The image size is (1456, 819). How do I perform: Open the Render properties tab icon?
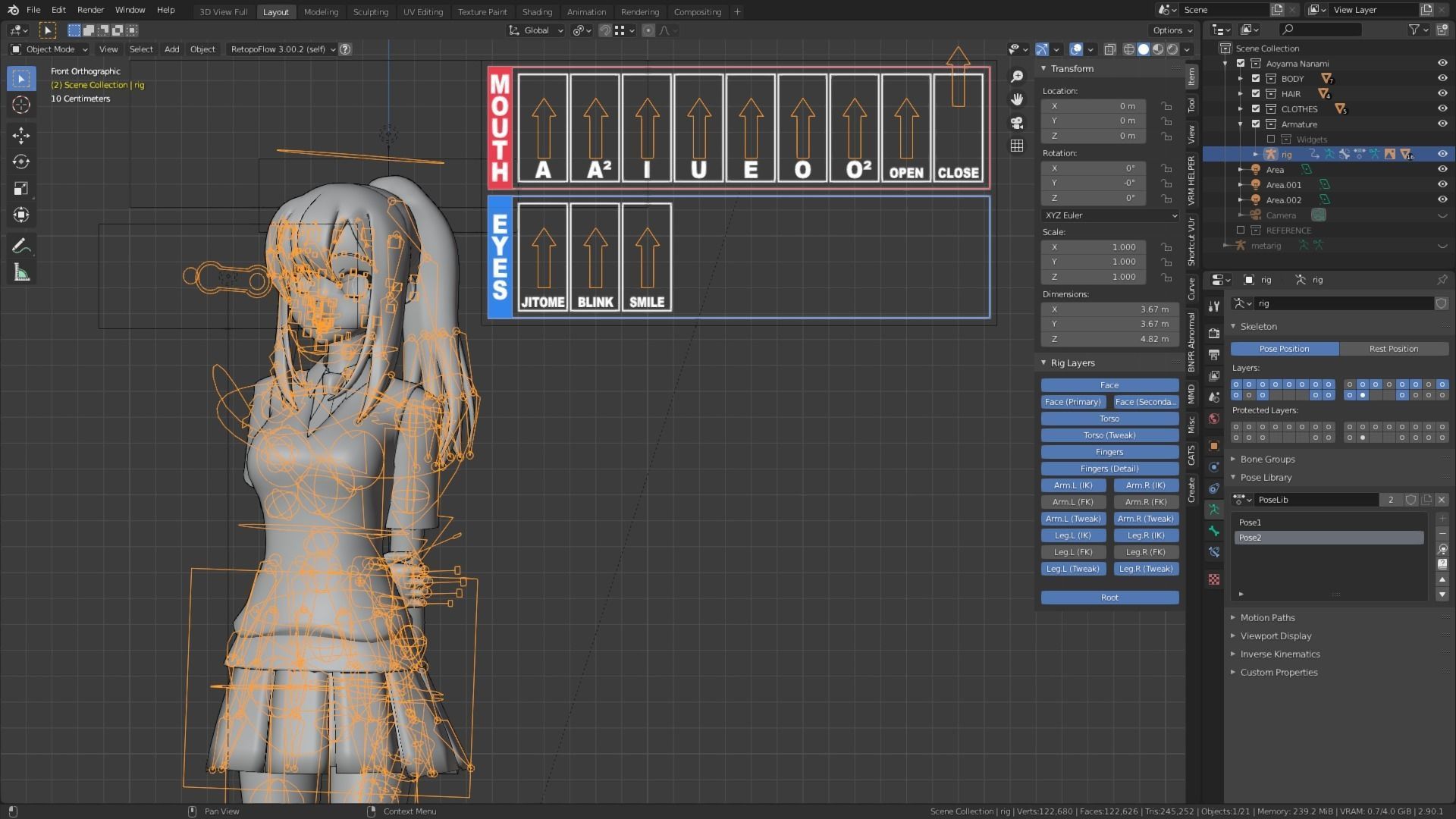pyautogui.click(x=1214, y=334)
